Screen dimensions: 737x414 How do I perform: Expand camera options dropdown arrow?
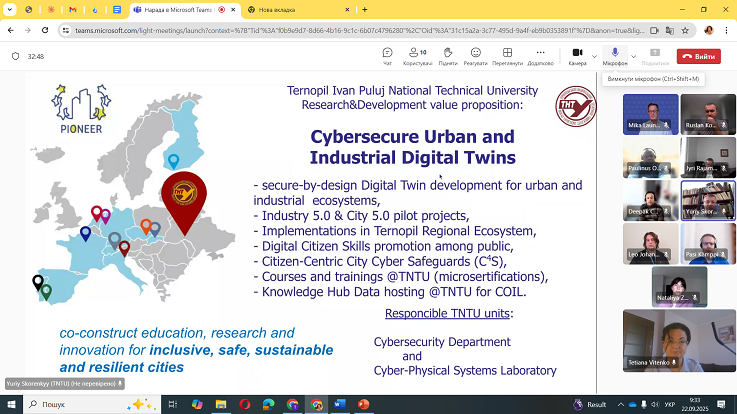pyautogui.click(x=594, y=56)
